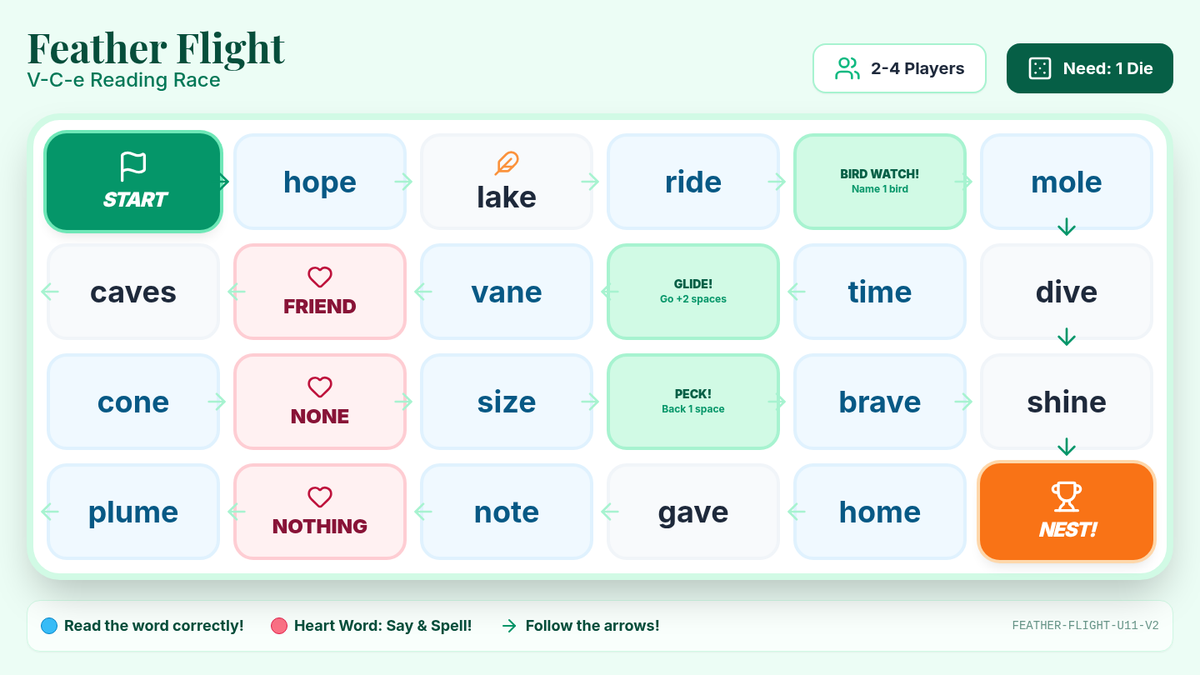The width and height of the screenshot is (1200, 675).
Task: Click the Feather Flight title
Action: [156, 48]
